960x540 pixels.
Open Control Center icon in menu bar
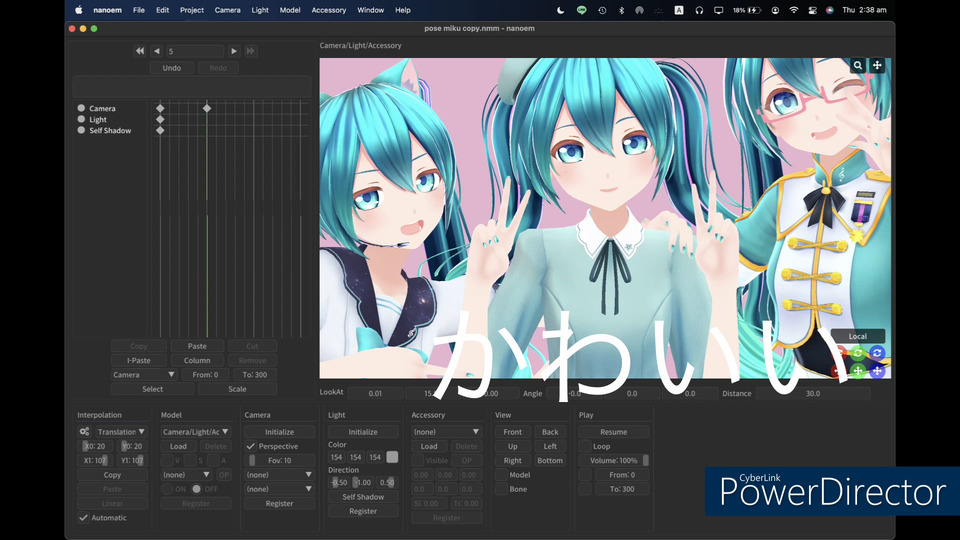[812, 10]
